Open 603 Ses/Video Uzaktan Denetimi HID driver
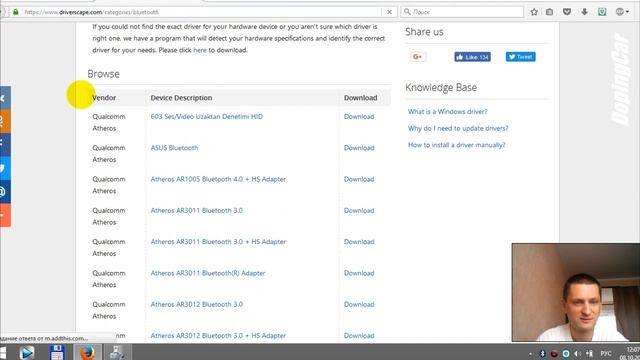The image size is (640, 360). 207,116
